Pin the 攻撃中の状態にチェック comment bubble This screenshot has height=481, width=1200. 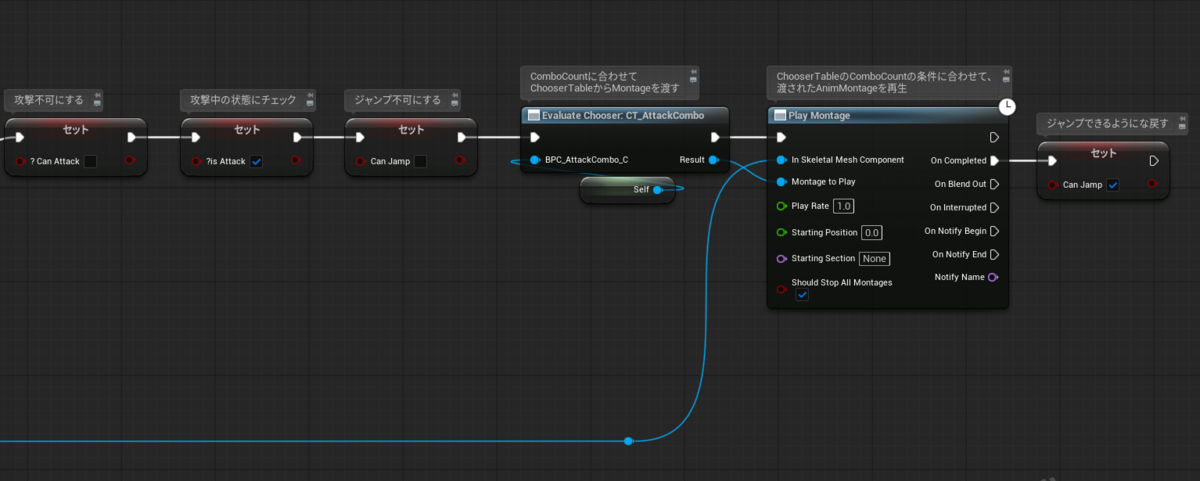pyautogui.click(x=311, y=97)
